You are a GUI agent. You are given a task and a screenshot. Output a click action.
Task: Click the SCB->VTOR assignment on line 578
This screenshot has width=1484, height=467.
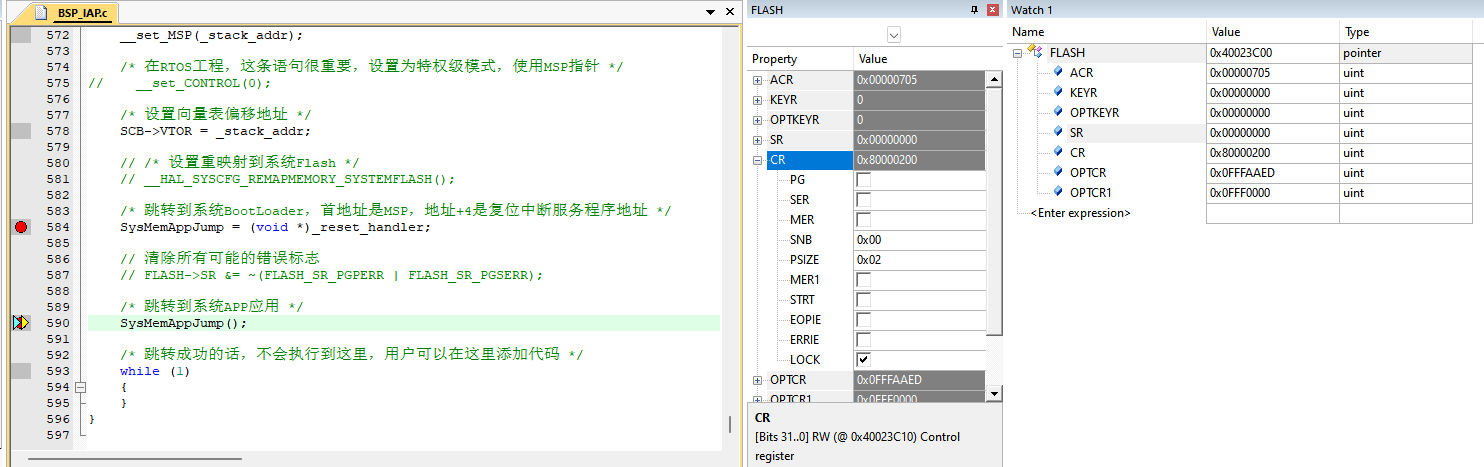(x=215, y=131)
